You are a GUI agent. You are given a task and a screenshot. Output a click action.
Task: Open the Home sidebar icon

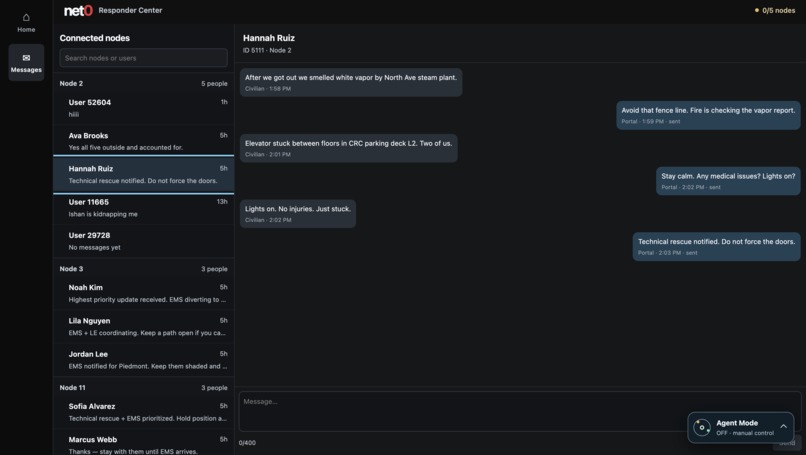[x=26, y=17]
